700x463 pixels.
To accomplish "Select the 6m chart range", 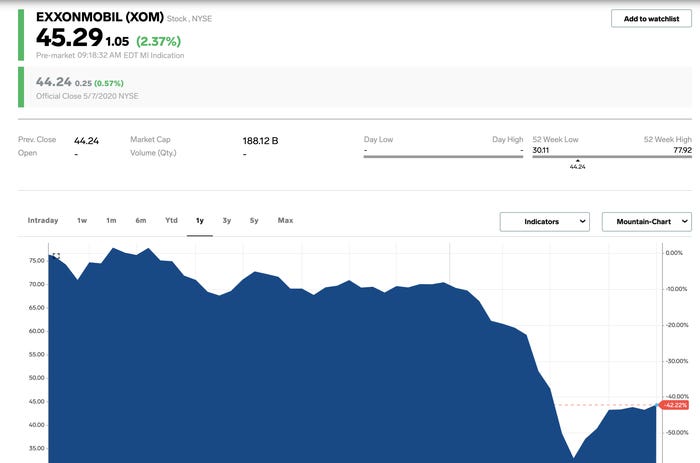I will pyautogui.click(x=141, y=221).
